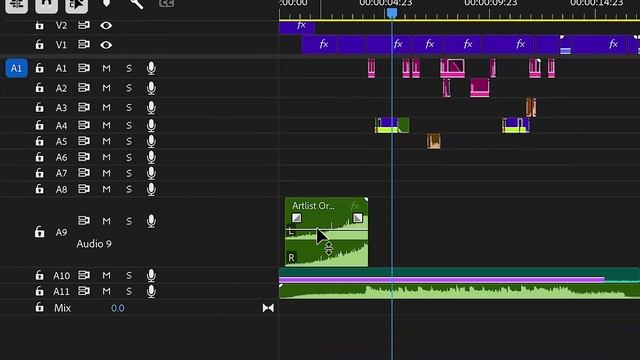Enable voice-over record on track A11
Screen dimensions: 640x360
coord(151,291)
